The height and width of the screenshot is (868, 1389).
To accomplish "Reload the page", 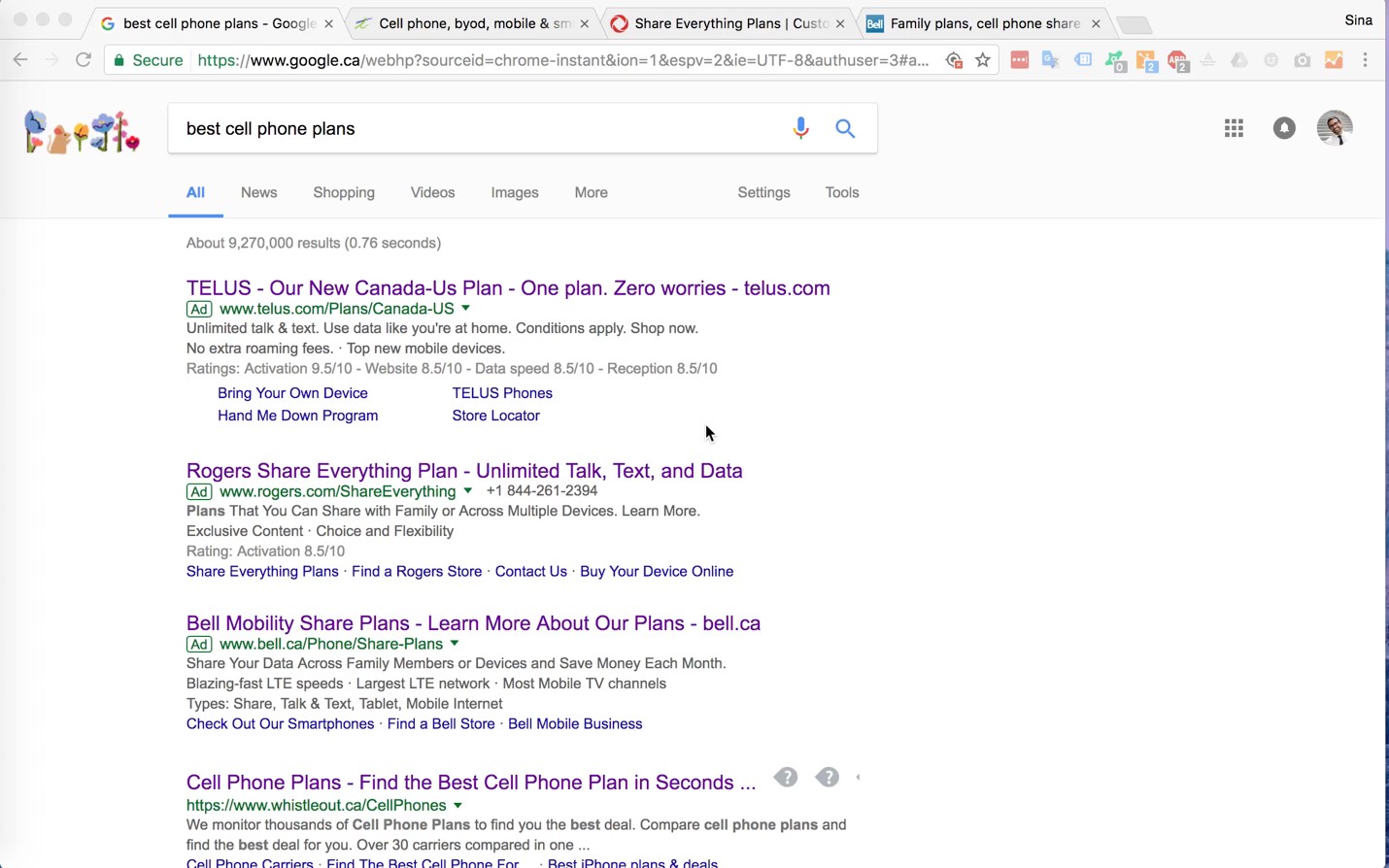I will (x=84, y=60).
